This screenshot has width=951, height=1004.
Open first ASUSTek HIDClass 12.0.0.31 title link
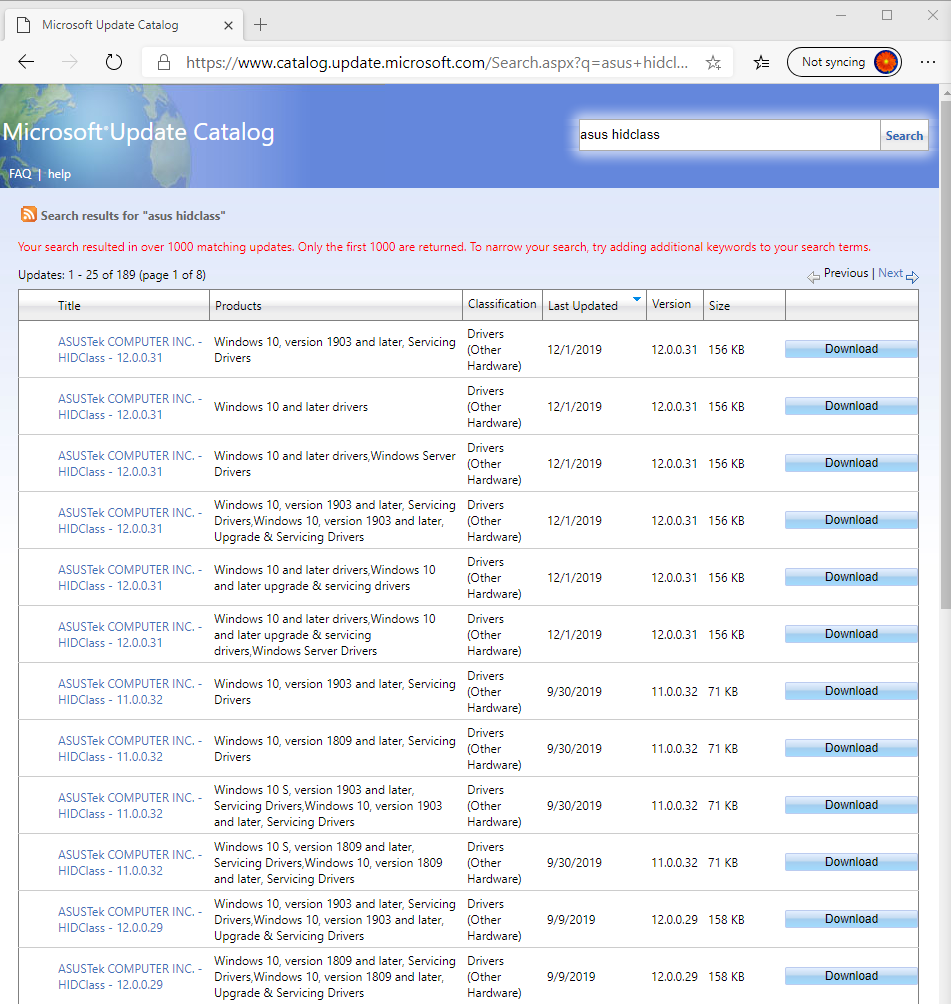click(130, 350)
